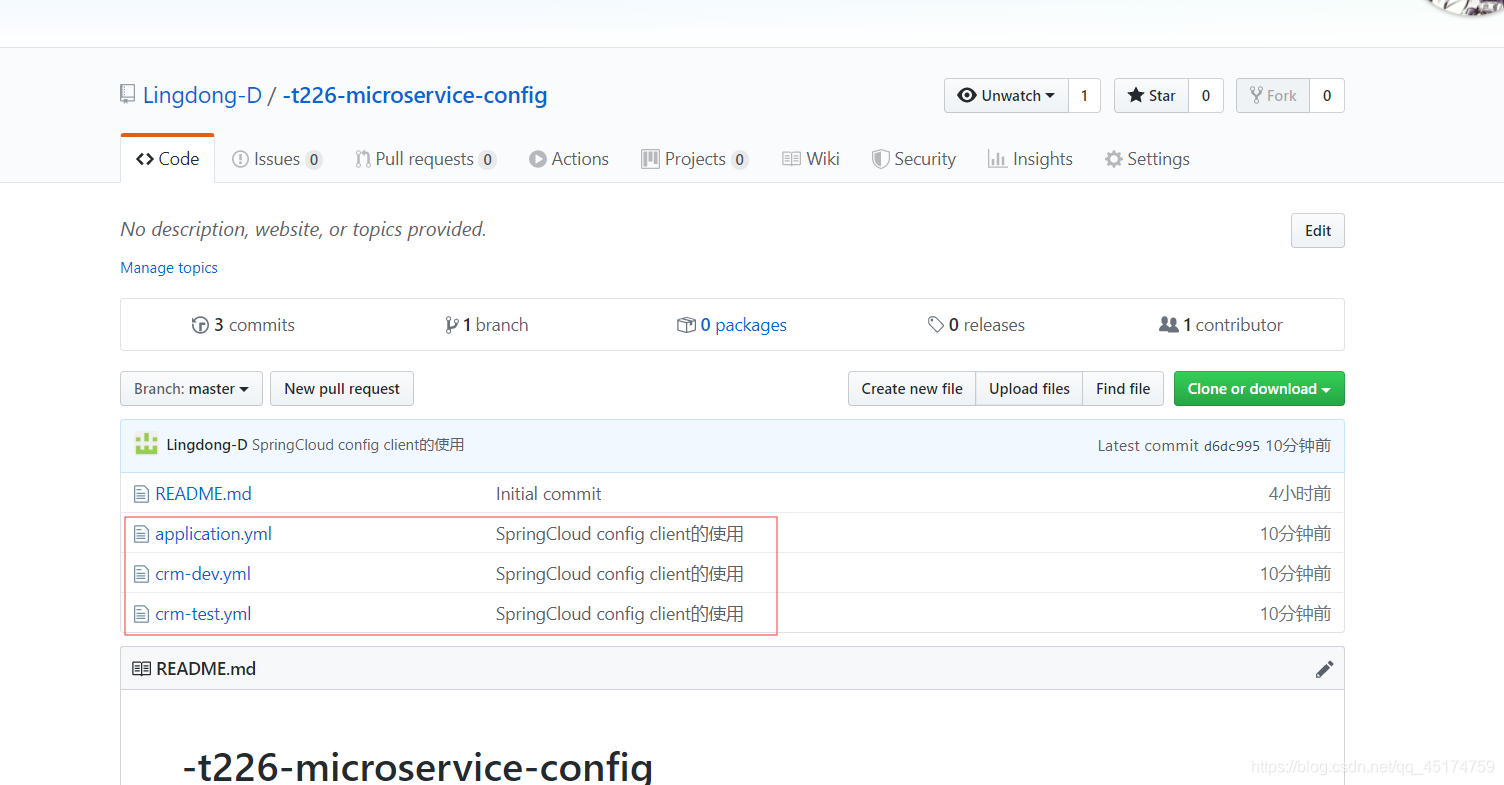Click Create new file button
The width and height of the screenshot is (1504, 785).
912,389
